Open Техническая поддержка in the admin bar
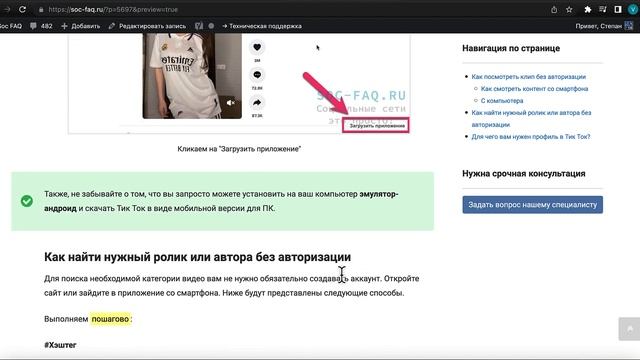640x360 pixels. point(262,26)
